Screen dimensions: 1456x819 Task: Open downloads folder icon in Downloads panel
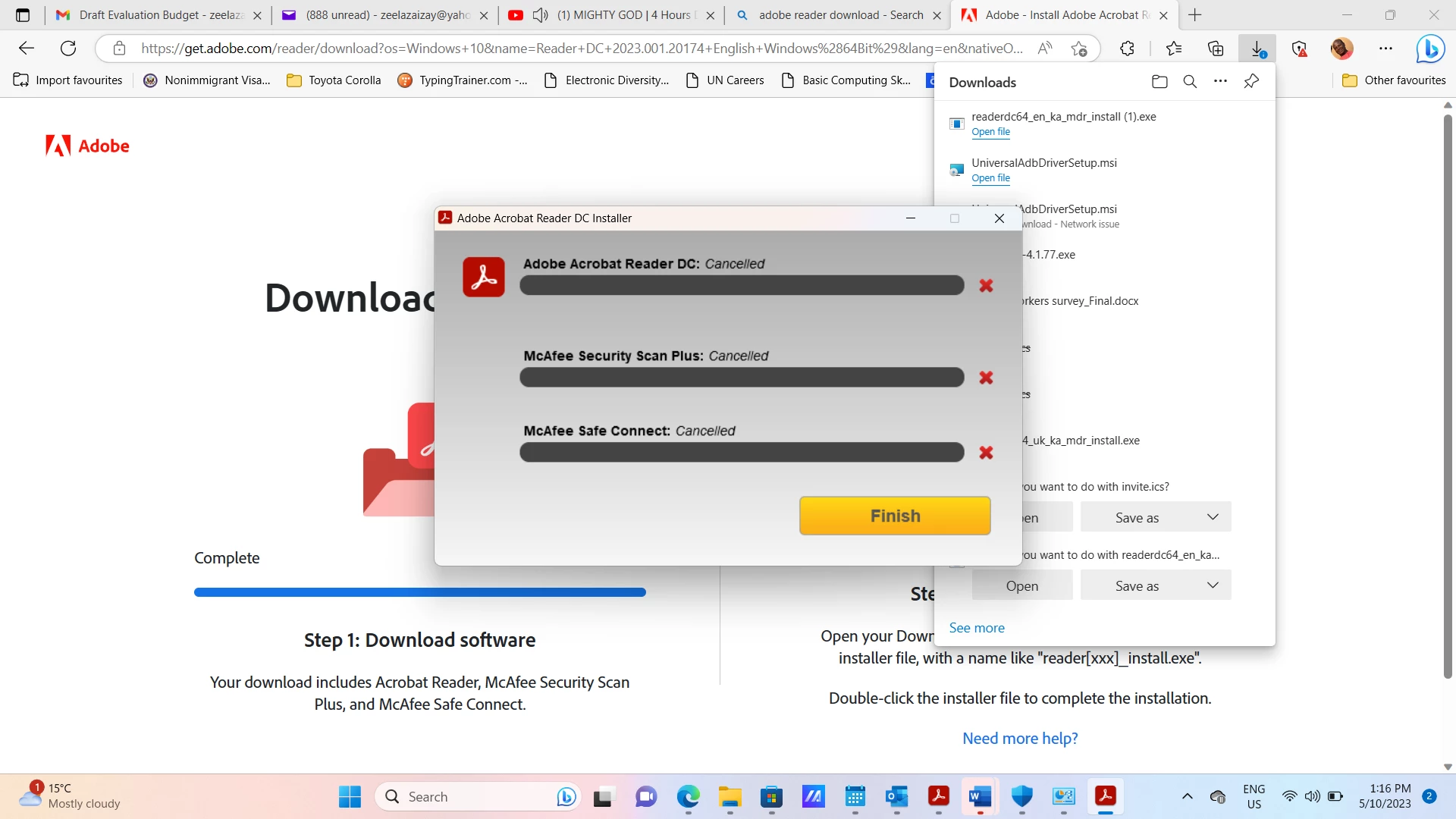pyautogui.click(x=1159, y=82)
